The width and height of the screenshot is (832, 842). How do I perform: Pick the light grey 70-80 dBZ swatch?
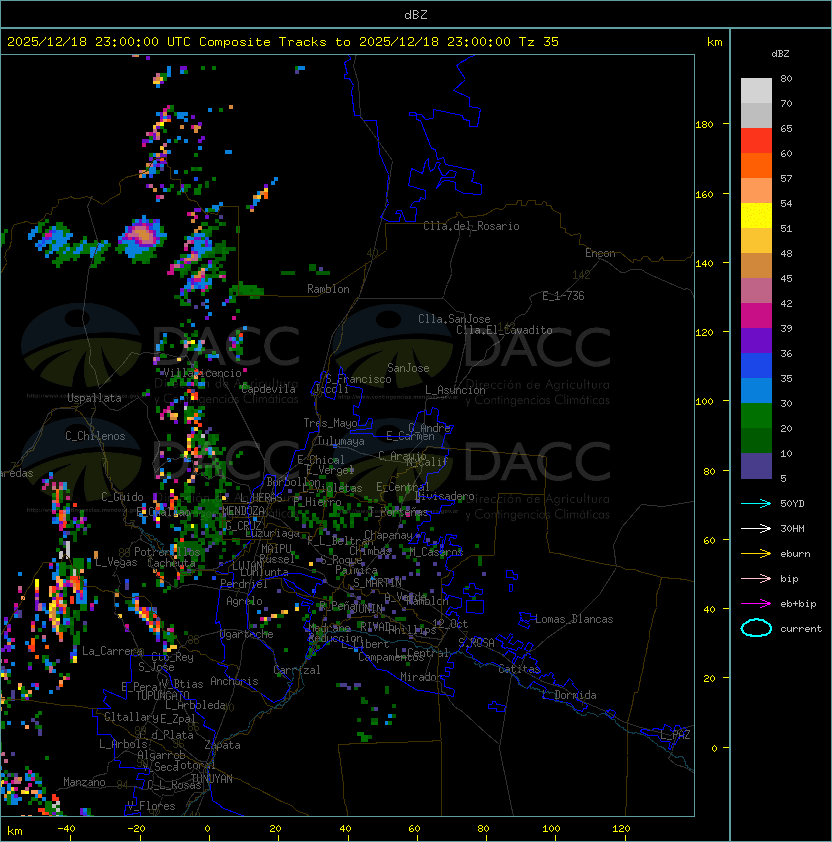click(756, 91)
